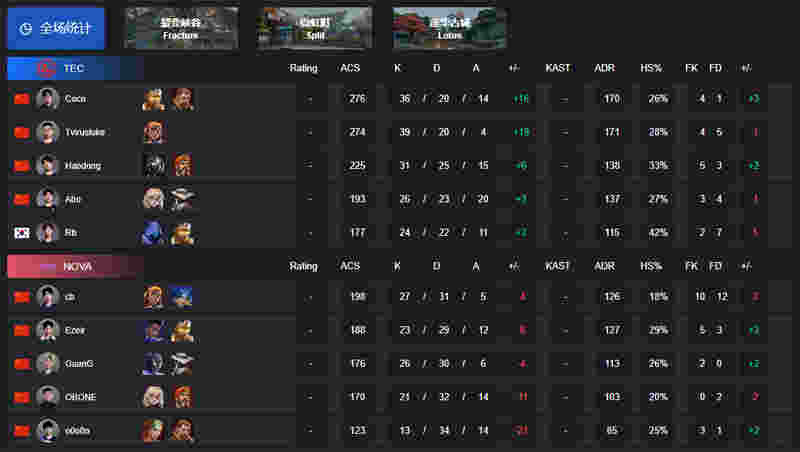Open the NOVA team header

tap(75, 267)
